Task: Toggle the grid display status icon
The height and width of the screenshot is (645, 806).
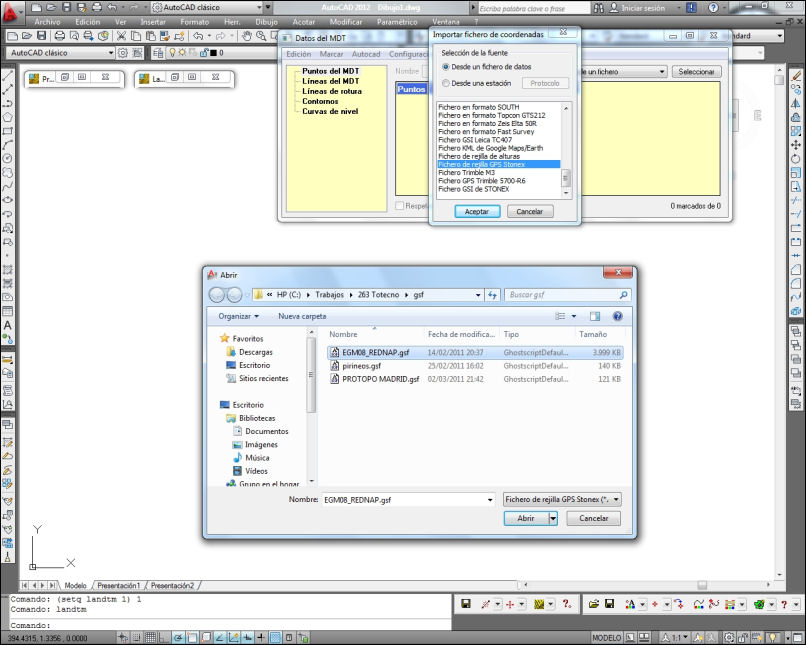Action: pyautogui.click(x=150, y=638)
